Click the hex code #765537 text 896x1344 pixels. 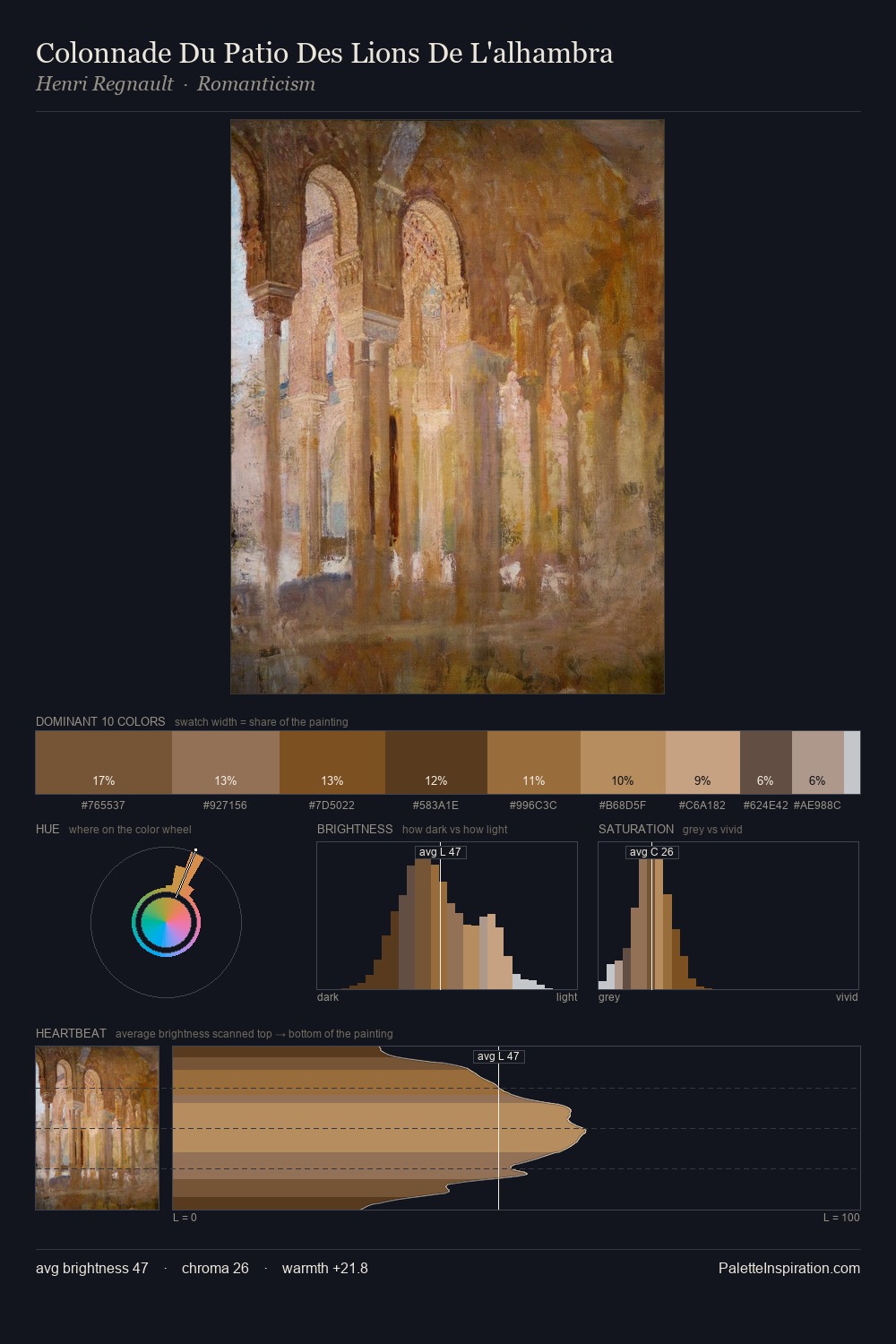[103, 805]
